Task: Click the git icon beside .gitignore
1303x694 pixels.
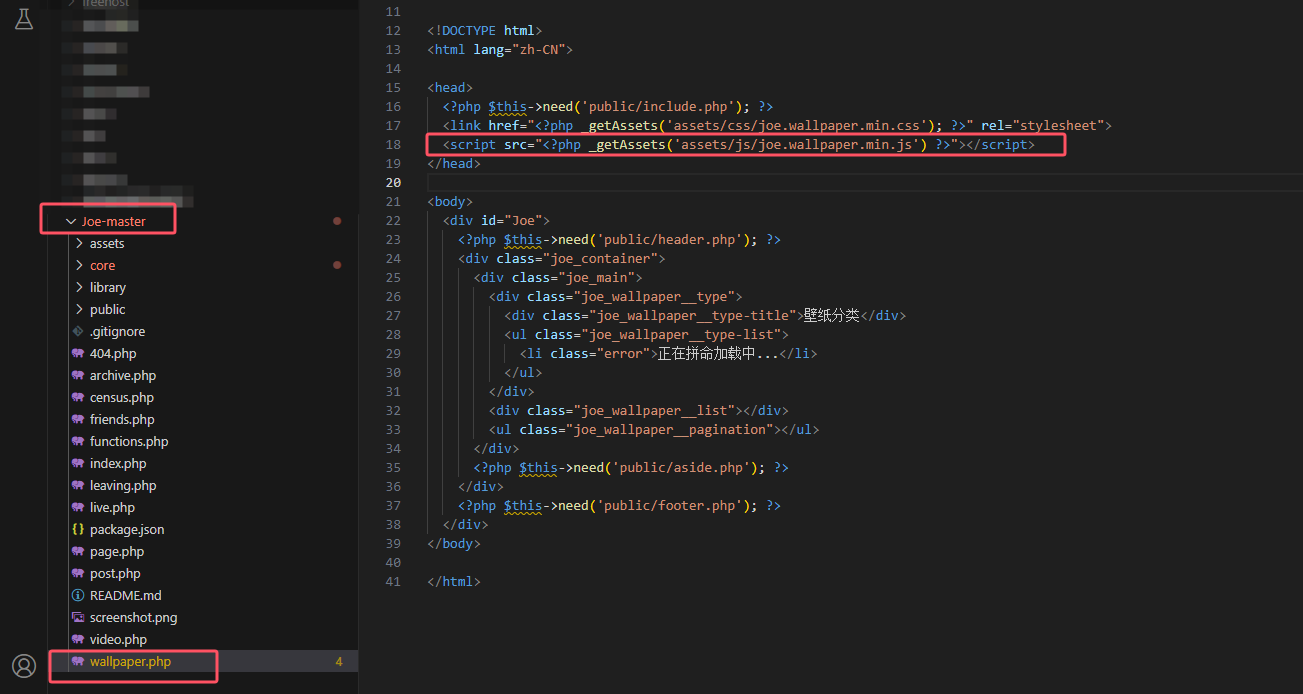Action: coord(78,331)
